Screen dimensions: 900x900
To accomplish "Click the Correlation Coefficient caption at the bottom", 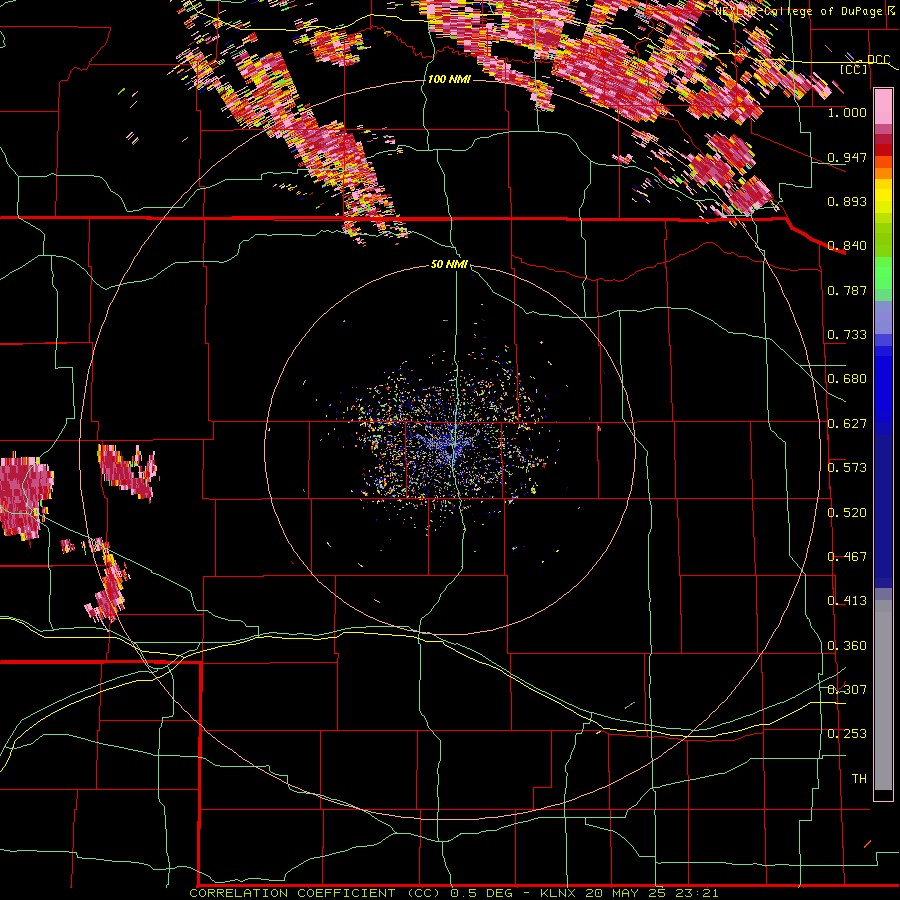I will 453,893.
